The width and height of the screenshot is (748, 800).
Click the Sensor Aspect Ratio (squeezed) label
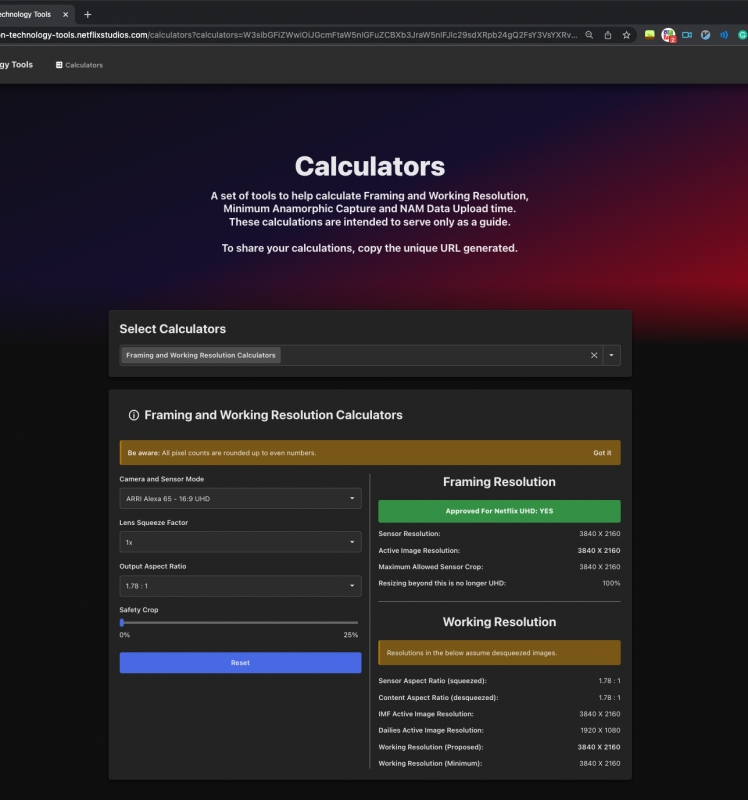pyautogui.click(x=432, y=681)
